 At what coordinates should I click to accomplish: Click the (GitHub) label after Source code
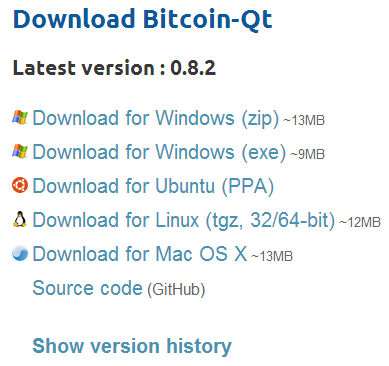point(176,289)
